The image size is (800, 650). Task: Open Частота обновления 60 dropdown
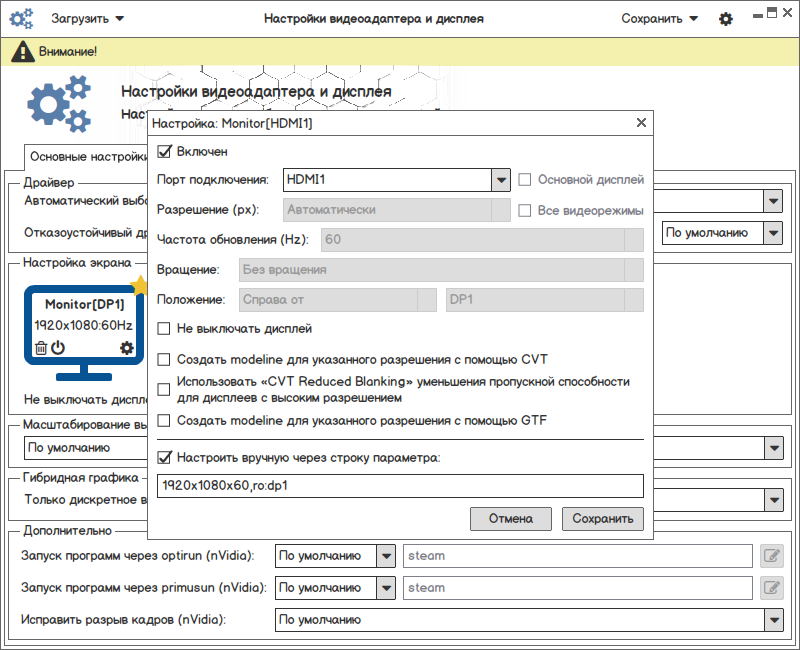(x=482, y=240)
